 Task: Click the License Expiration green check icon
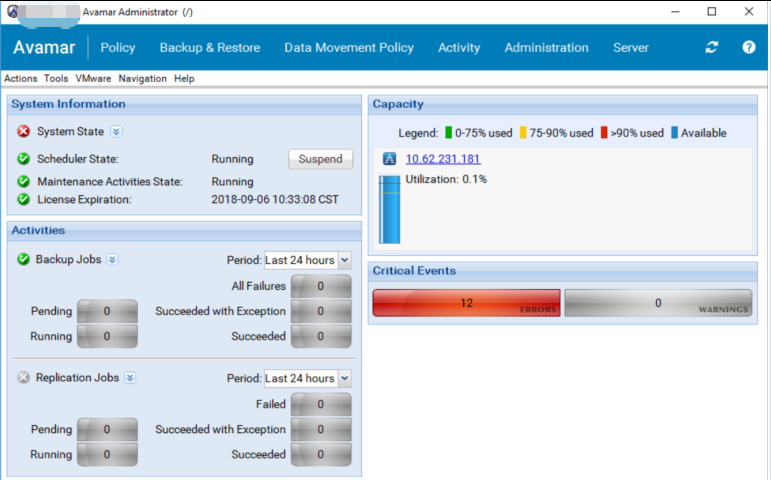[x=23, y=199]
